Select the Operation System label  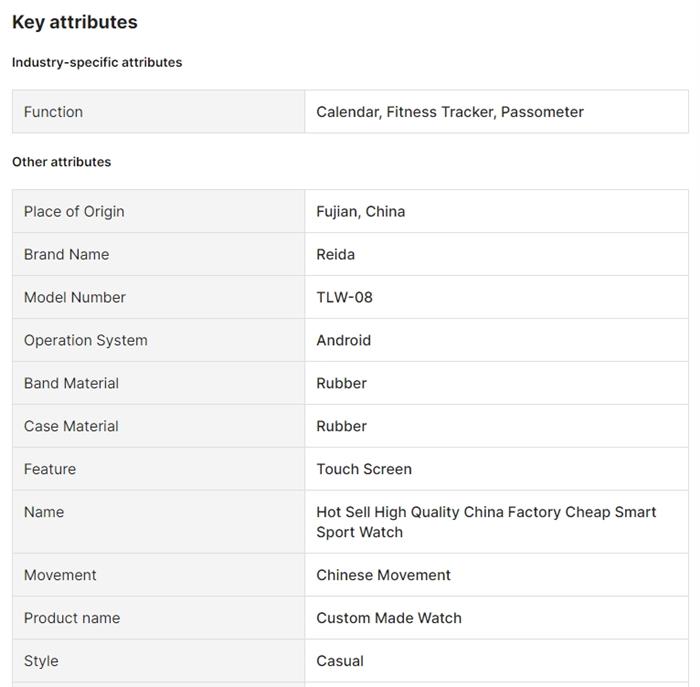(85, 340)
